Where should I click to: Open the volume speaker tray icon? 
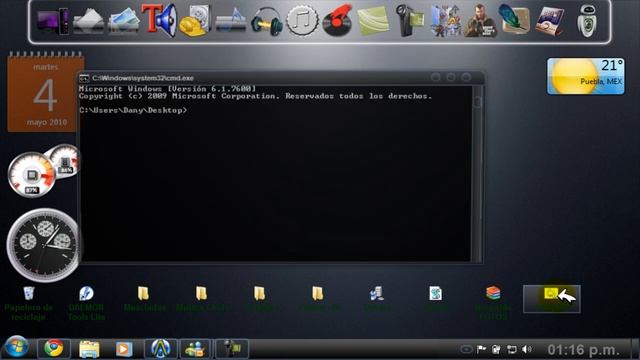click(x=527, y=349)
